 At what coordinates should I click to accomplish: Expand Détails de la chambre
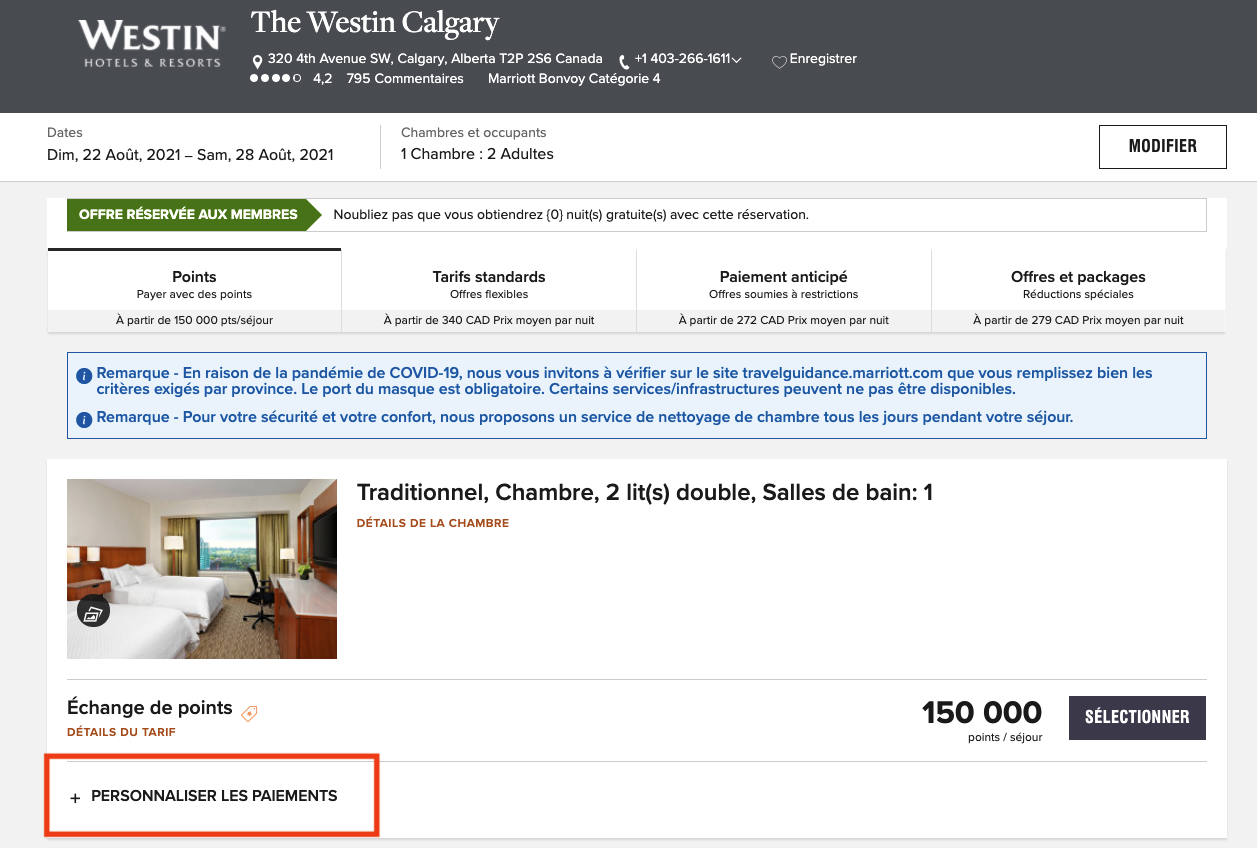(432, 522)
